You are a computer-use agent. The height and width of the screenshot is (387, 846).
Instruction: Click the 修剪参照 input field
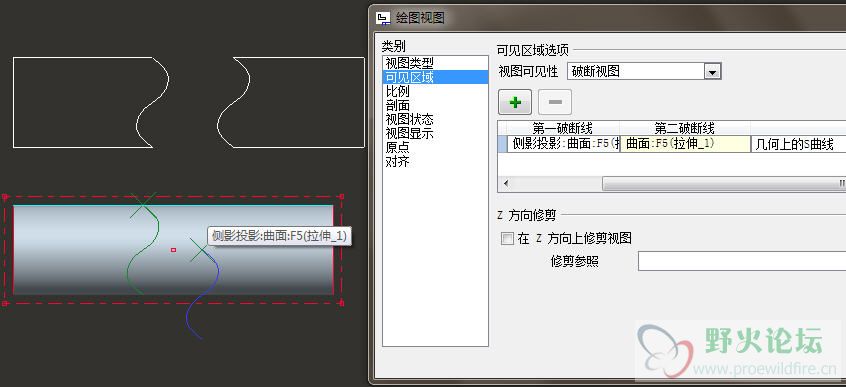(x=742, y=261)
